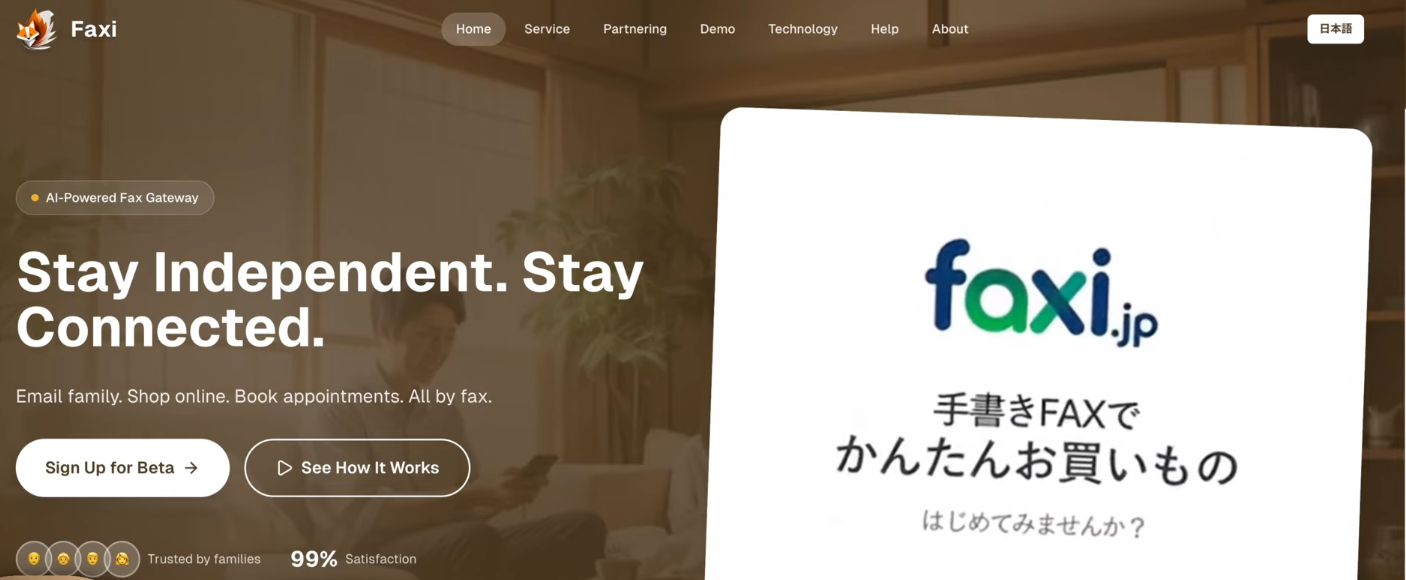
Task: Click the fourth family avatar icon
Action: click(122, 559)
